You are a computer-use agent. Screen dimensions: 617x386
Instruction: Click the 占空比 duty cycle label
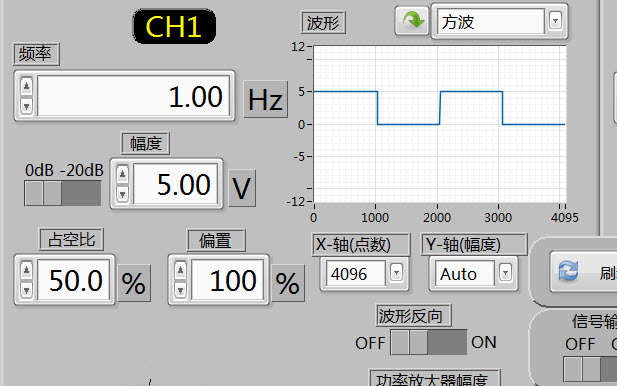coord(71,239)
